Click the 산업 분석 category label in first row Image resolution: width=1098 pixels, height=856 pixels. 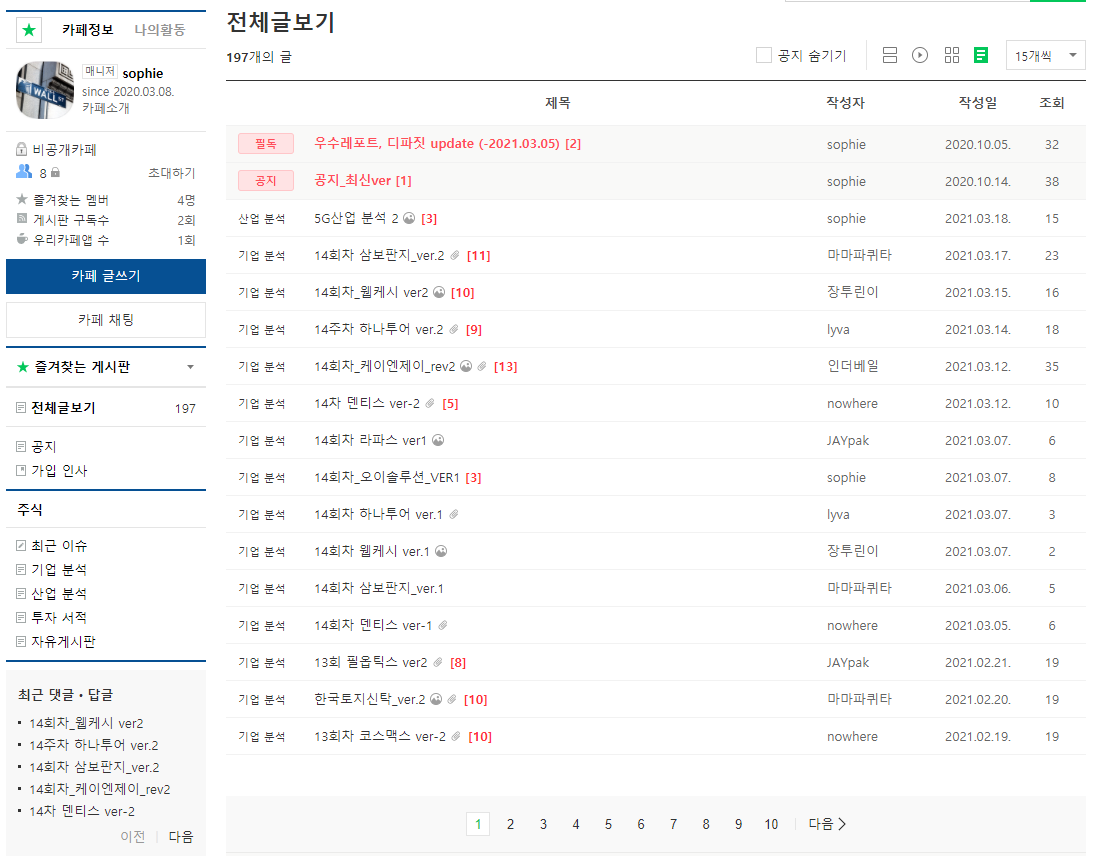click(x=261, y=219)
